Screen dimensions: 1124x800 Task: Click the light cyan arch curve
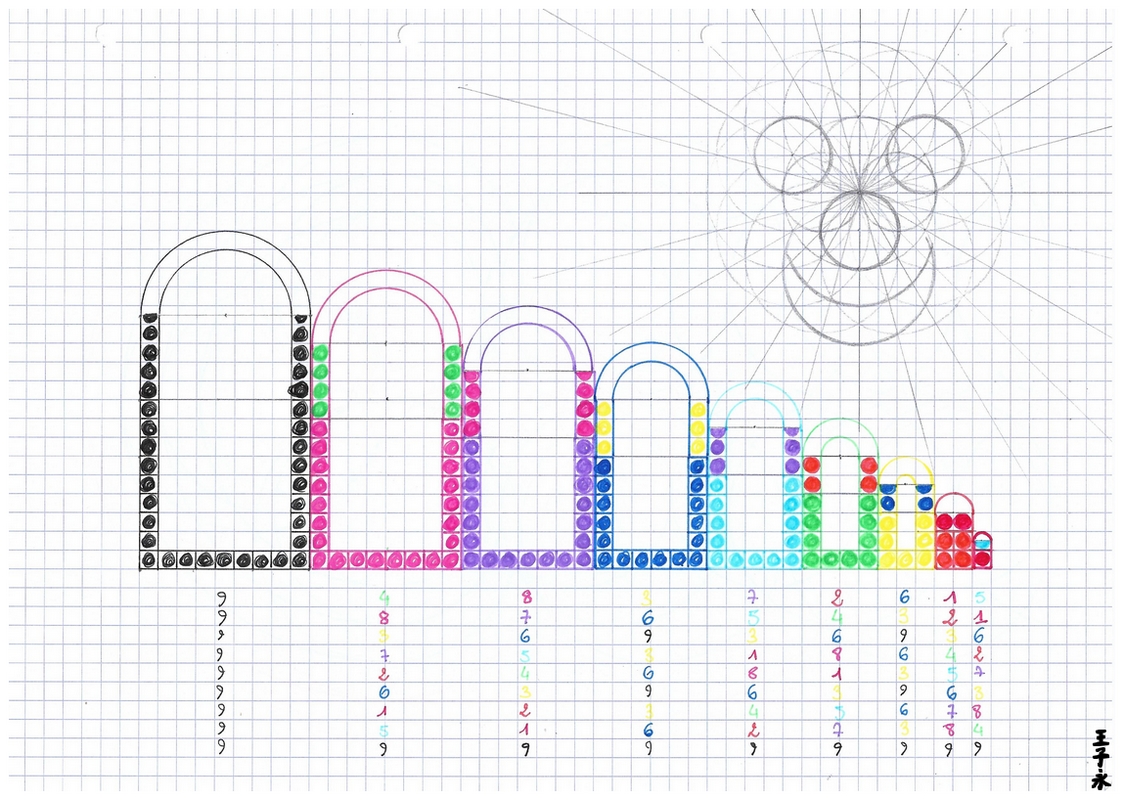coord(755,405)
